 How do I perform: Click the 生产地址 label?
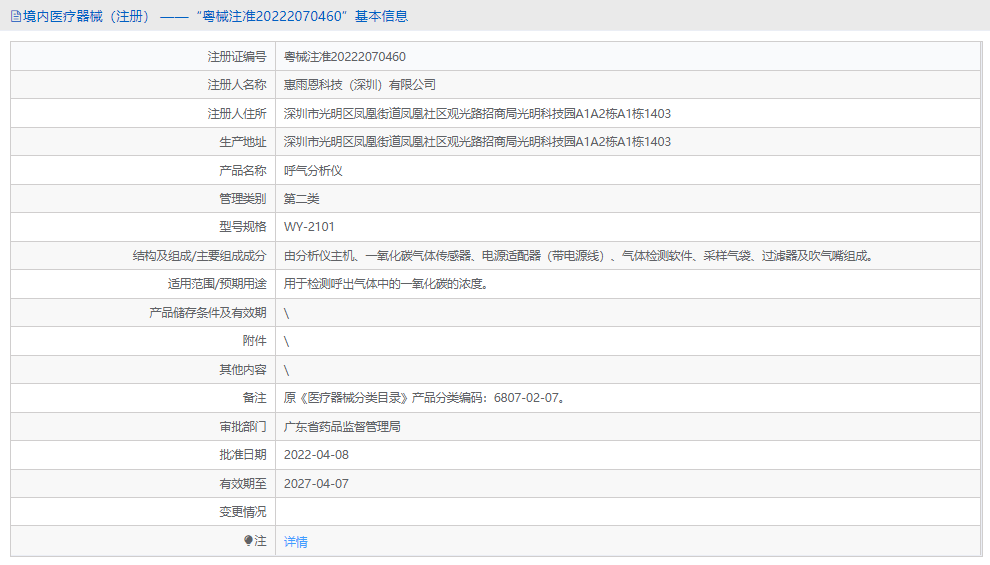point(242,142)
